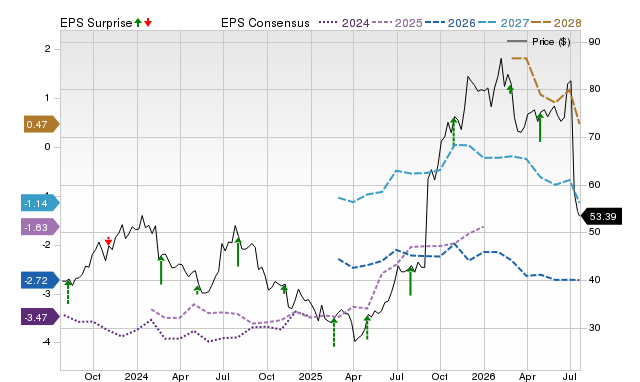Image resolution: width=640 pixels, height=382 pixels.
Task: Click the EPS Consensus legend label
Action: (265, 23)
